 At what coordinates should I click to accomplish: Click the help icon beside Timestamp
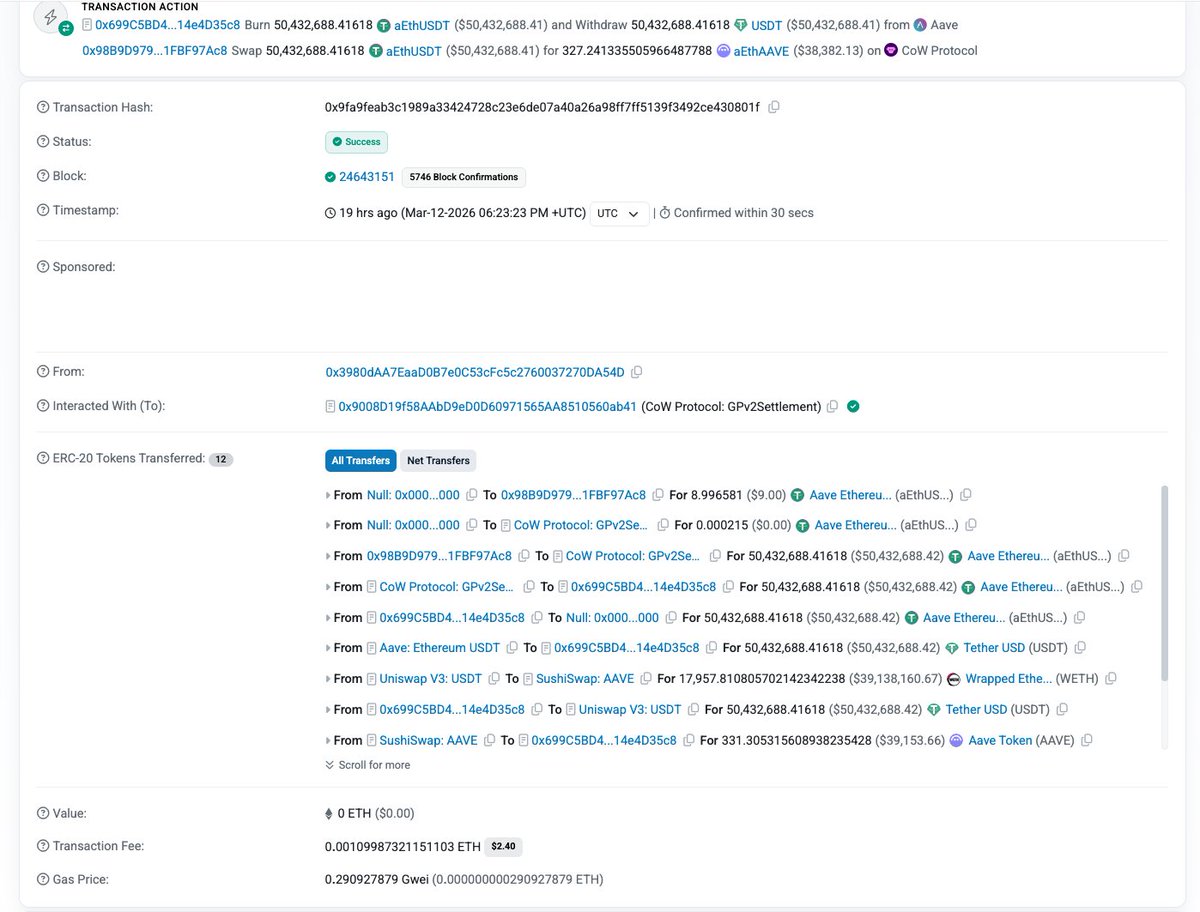click(x=43, y=210)
